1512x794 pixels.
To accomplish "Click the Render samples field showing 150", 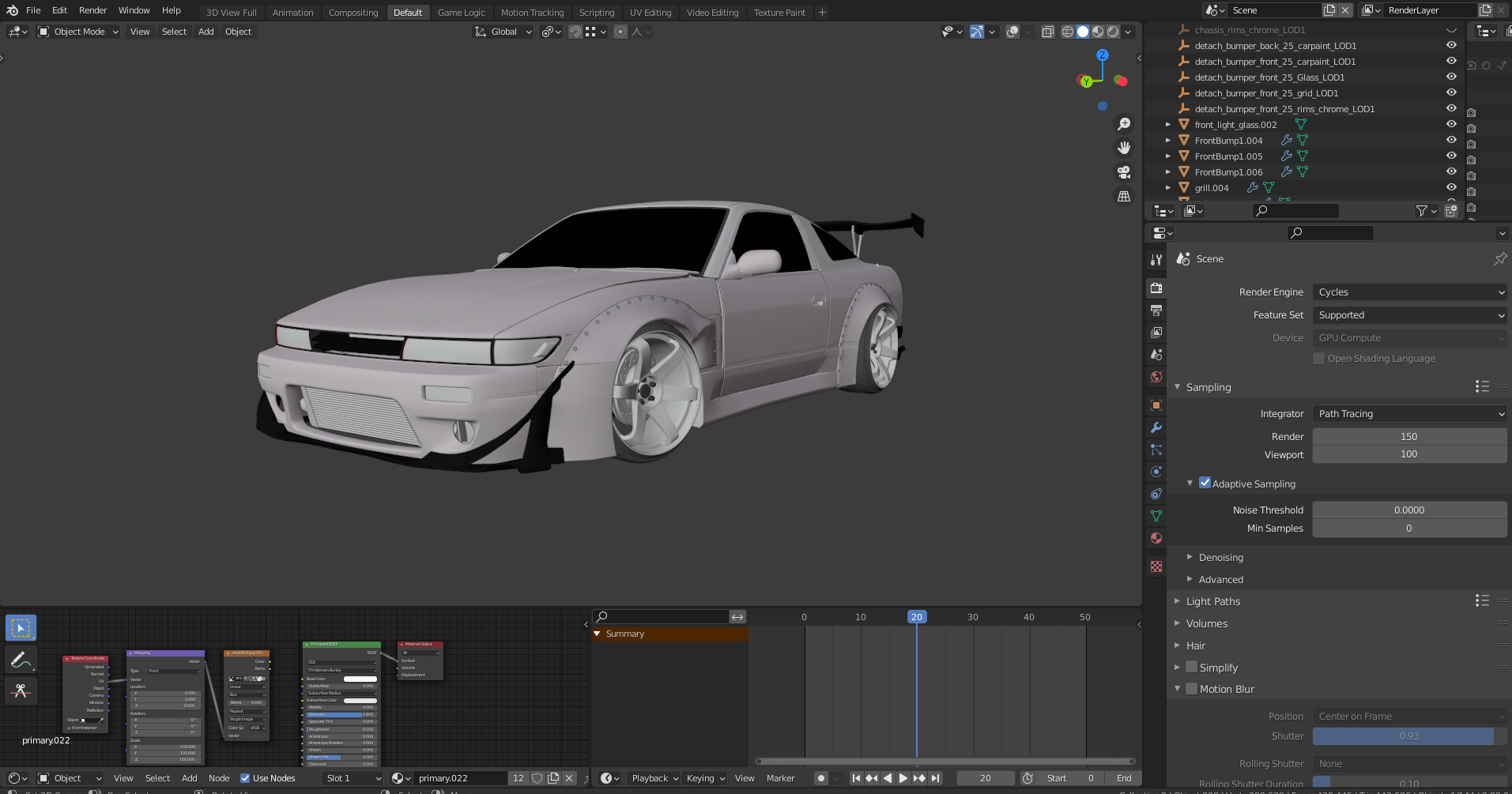I will (1409, 437).
